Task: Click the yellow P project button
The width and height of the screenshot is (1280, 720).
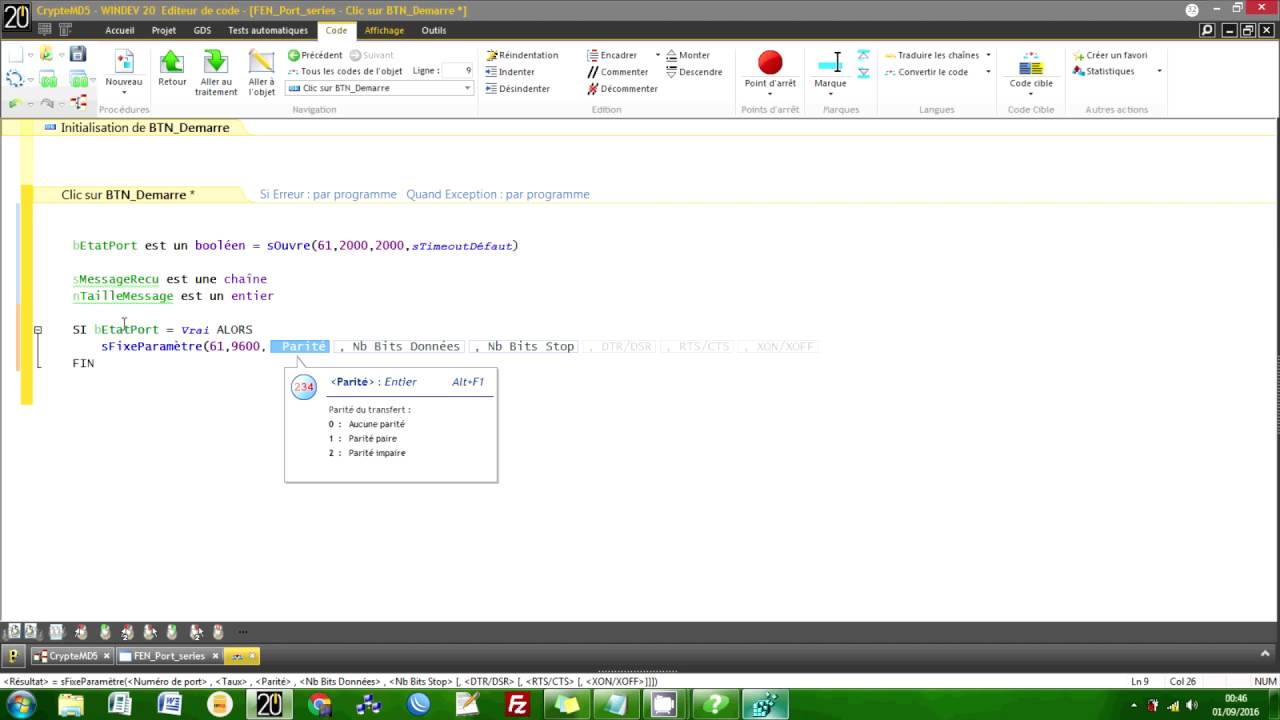Action: pyautogui.click(x=14, y=656)
